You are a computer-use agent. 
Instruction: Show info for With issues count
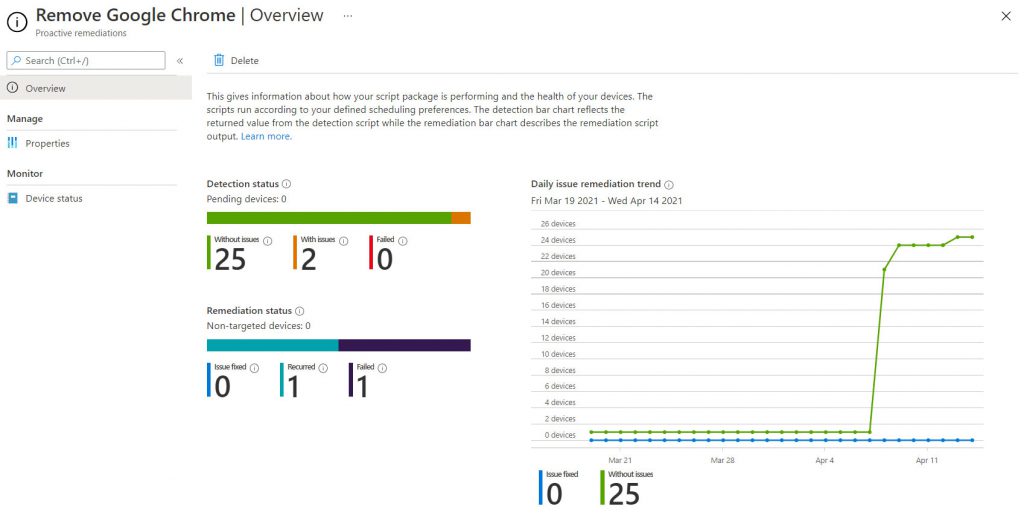click(x=344, y=241)
